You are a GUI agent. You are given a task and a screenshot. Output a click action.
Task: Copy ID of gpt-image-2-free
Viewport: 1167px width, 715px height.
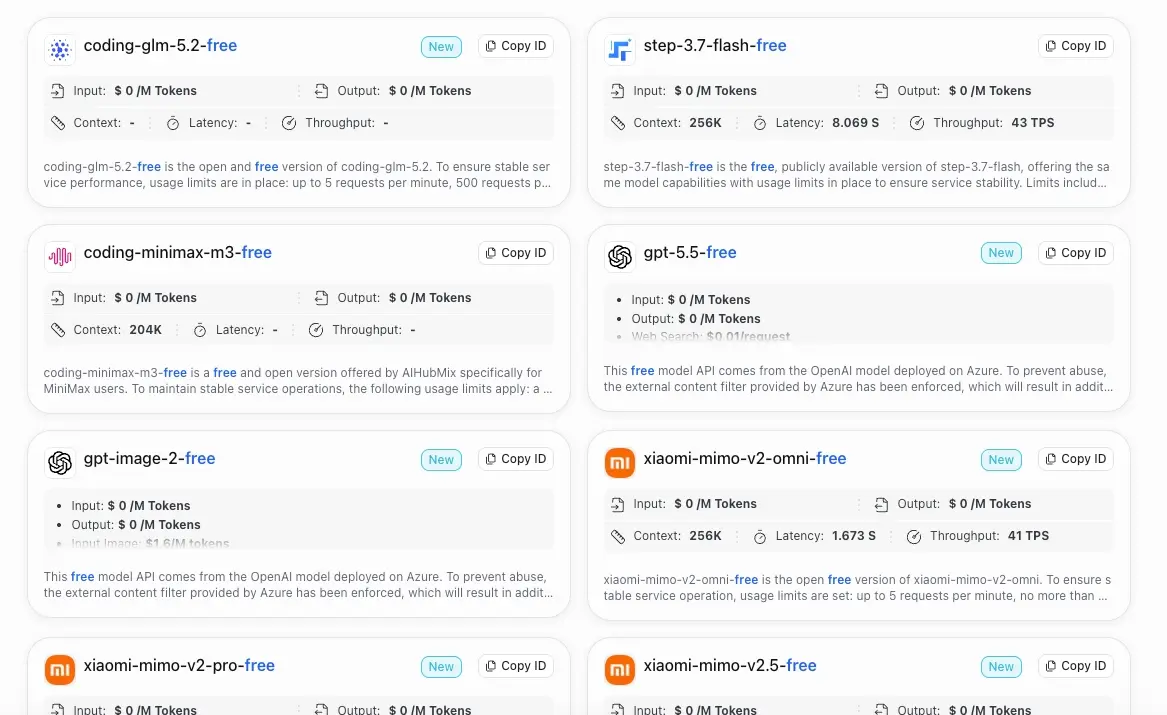[516, 459]
